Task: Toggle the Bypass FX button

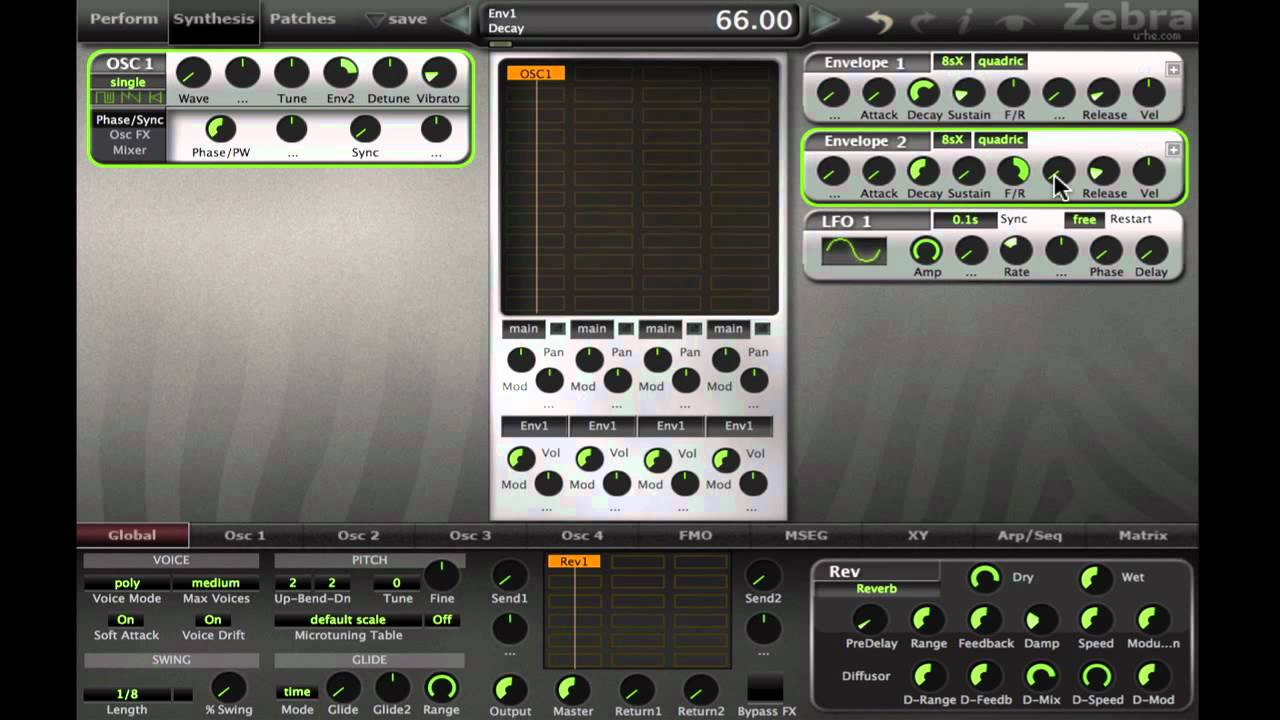Action: click(x=766, y=688)
